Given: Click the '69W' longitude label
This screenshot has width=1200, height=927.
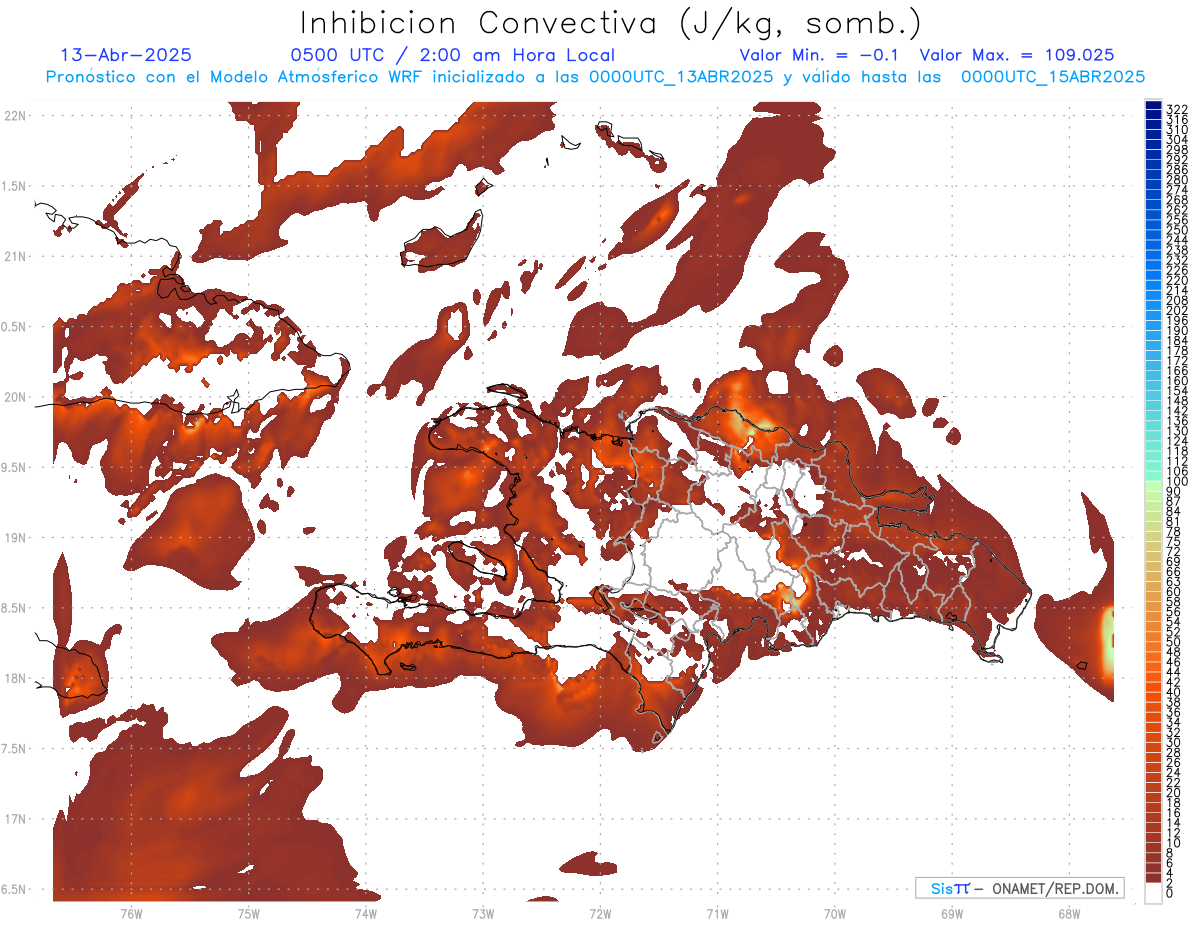Looking at the screenshot, I should (x=952, y=913).
